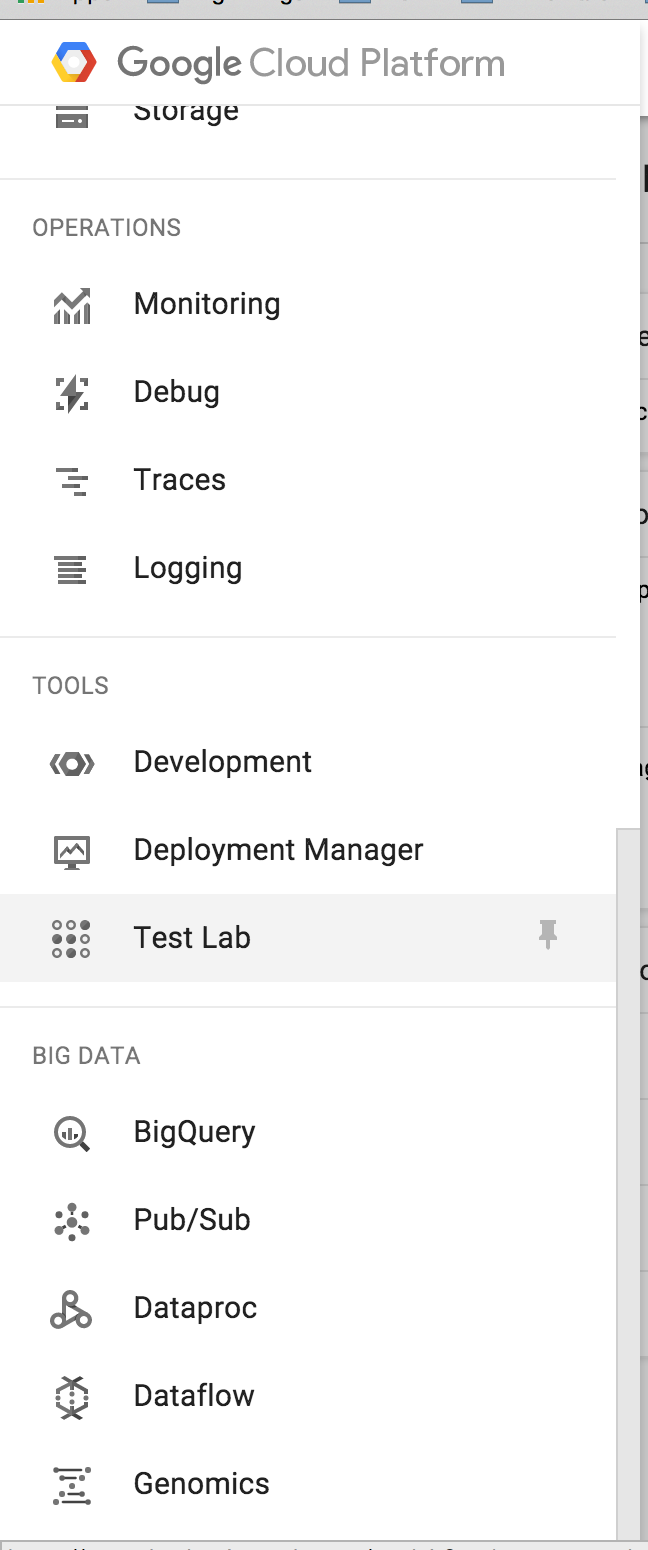Click the Traces icon
This screenshot has height=1550, width=648.
coord(71,481)
